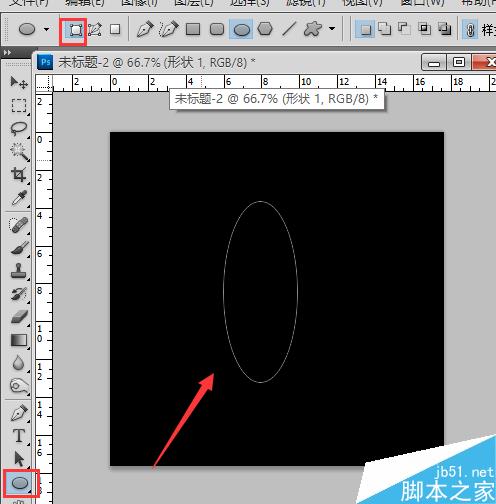Image resolution: width=496 pixels, height=504 pixels.
Task: Select the History Brush tool
Action: 19,294
